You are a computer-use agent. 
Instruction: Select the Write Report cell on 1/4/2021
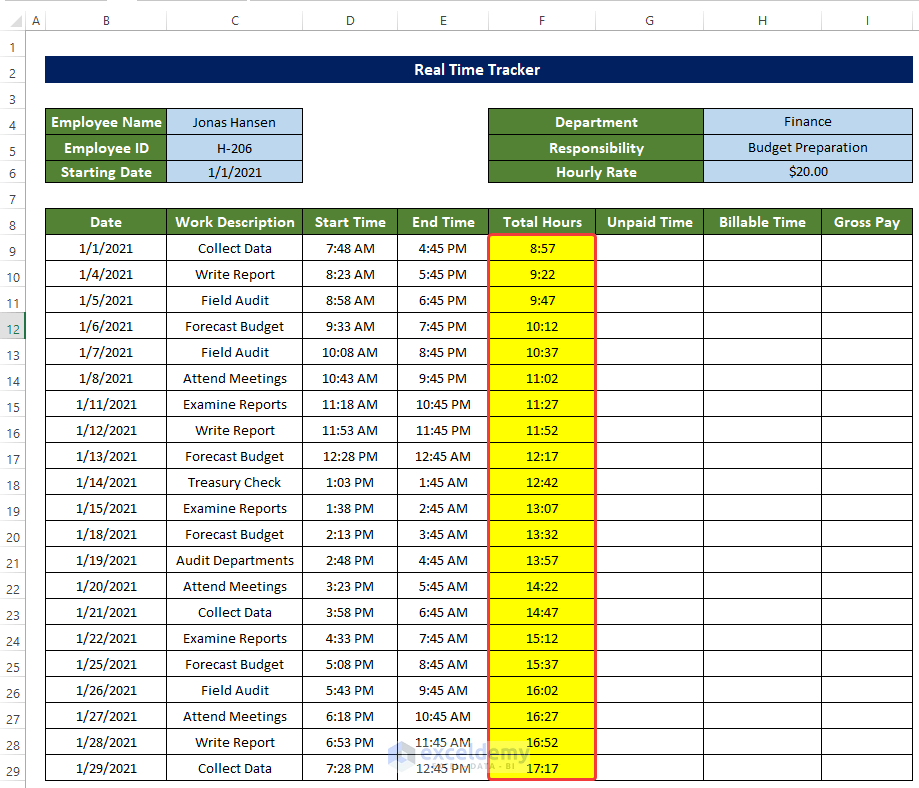point(234,274)
